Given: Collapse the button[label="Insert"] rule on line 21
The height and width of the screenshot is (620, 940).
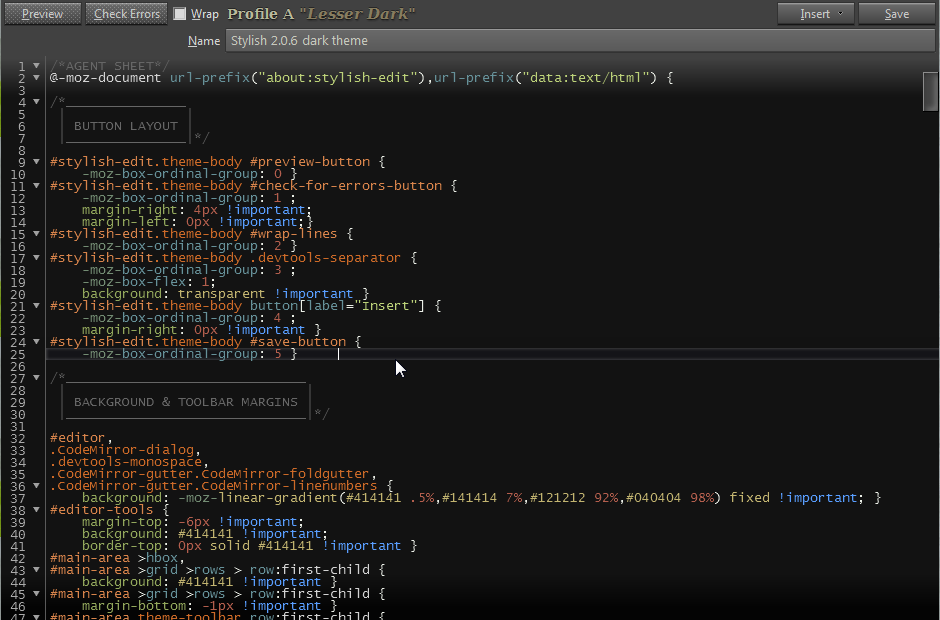Looking at the screenshot, I should tap(35, 305).
